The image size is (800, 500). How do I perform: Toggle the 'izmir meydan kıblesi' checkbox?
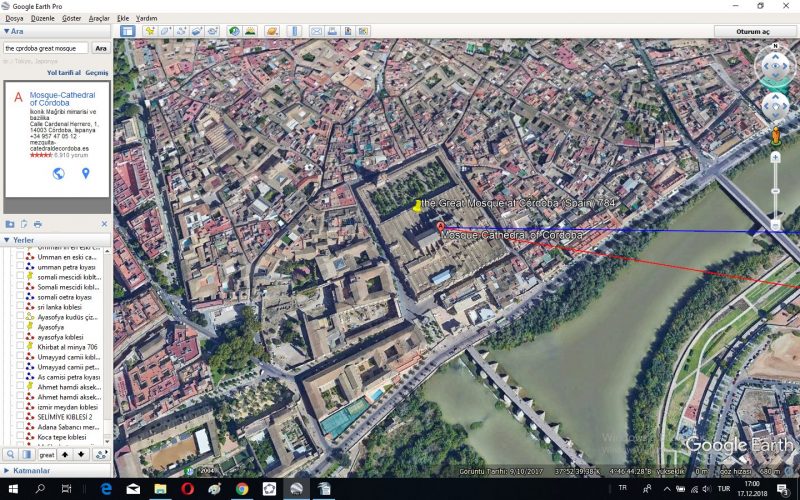[20, 407]
